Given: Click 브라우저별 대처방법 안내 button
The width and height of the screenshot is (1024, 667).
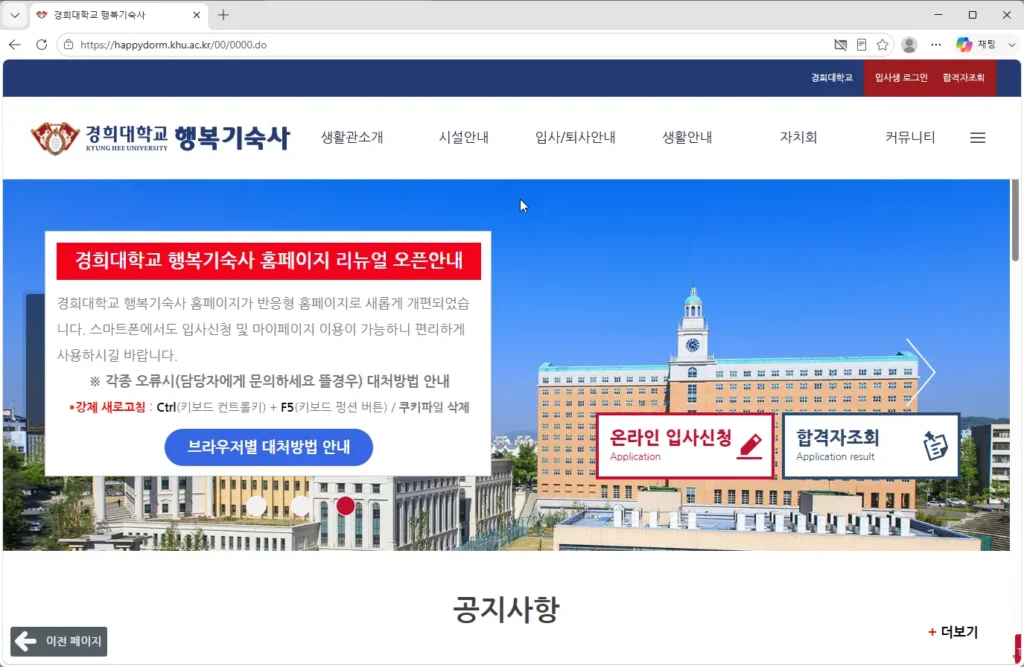Looking at the screenshot, I should tap(268, 447).
